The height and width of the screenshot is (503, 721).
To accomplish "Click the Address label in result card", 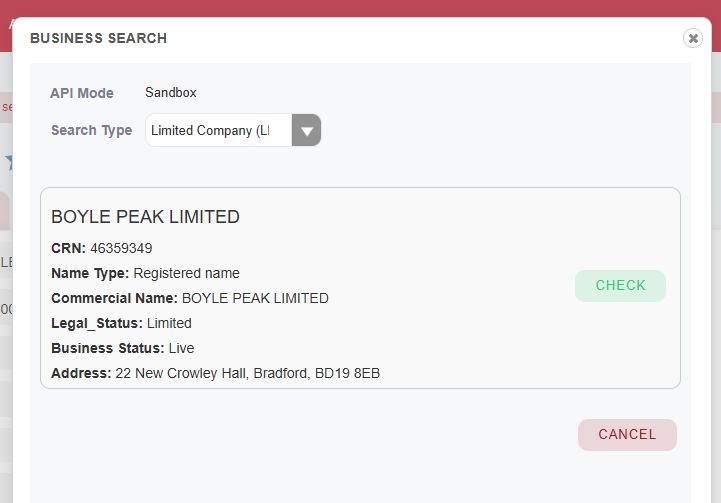I will 81,373.
